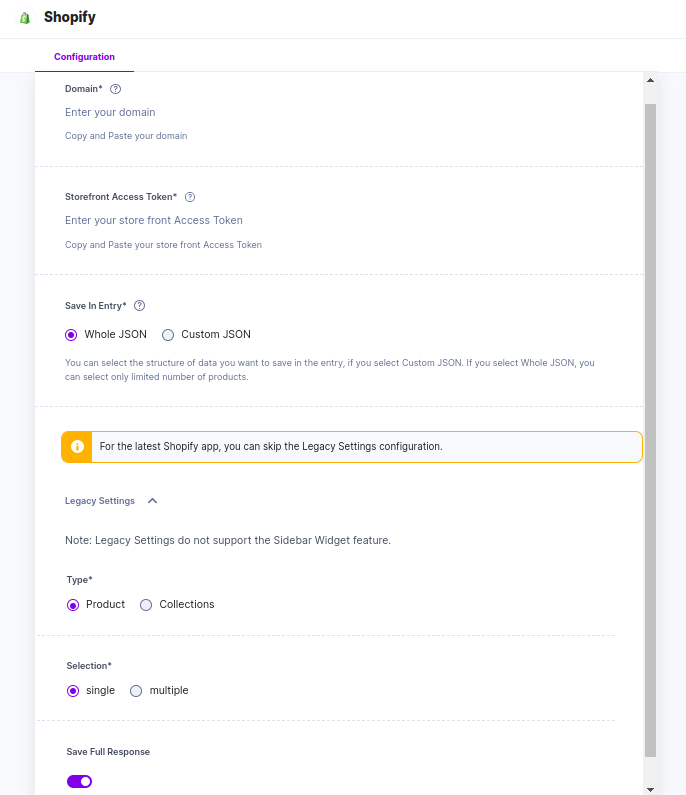686x795 pixels.
Task: Click the 'Copy and Paste your store front Access Token' hint
Action: 163,245
